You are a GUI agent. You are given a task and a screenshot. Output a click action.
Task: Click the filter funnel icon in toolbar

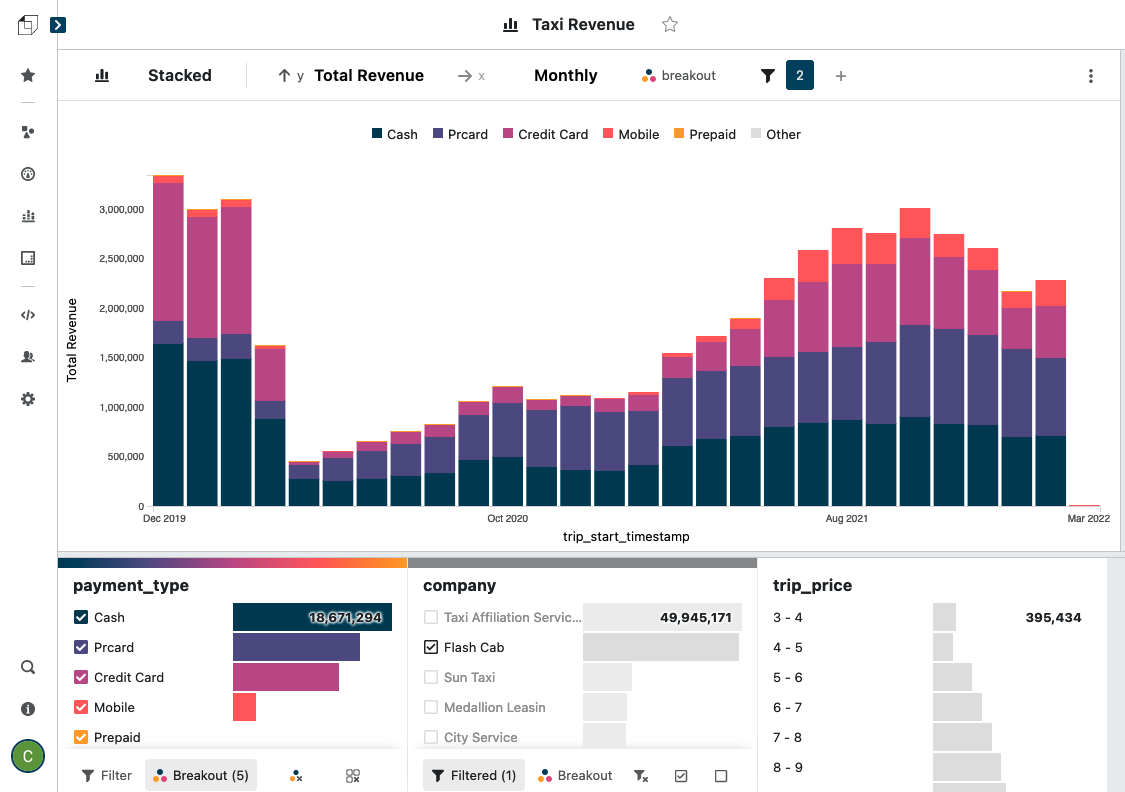tap(768, 76)
